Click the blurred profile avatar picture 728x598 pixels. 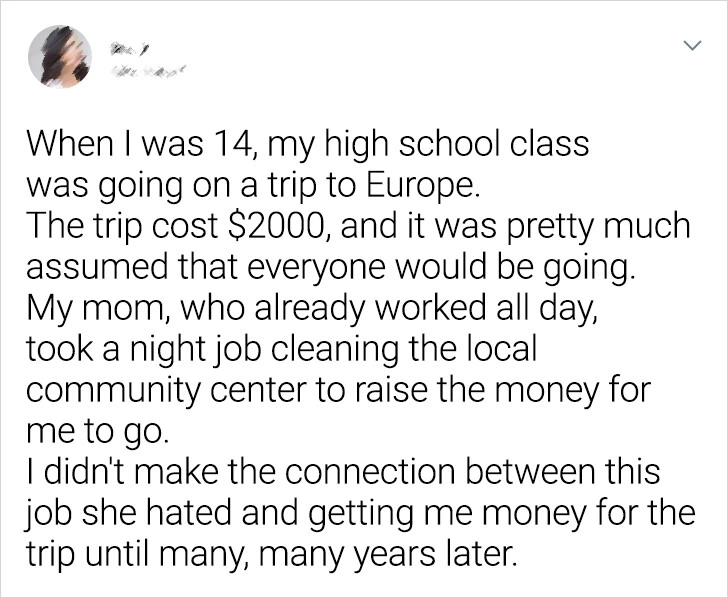point(58,55)
